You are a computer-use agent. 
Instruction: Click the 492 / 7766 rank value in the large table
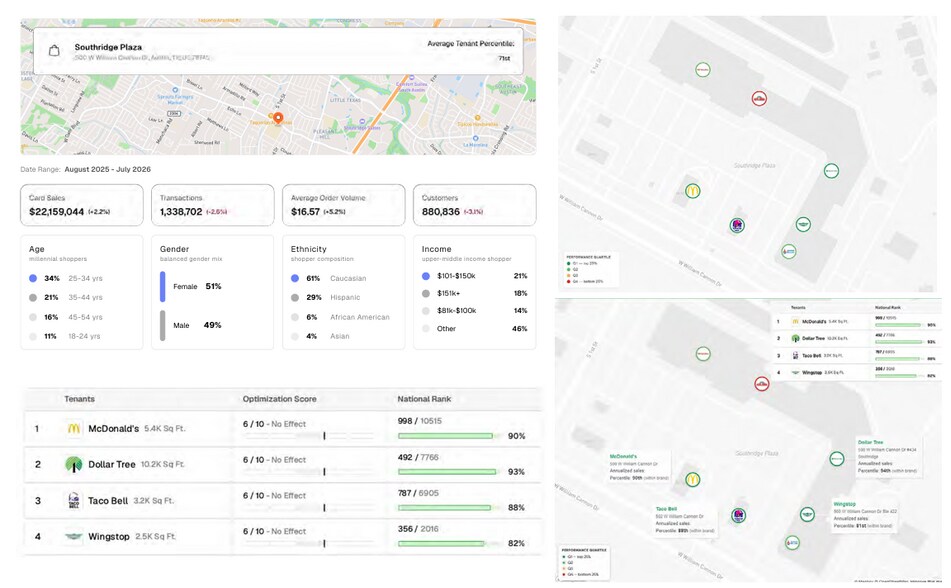pyautogui.click(x=418, y=457)
